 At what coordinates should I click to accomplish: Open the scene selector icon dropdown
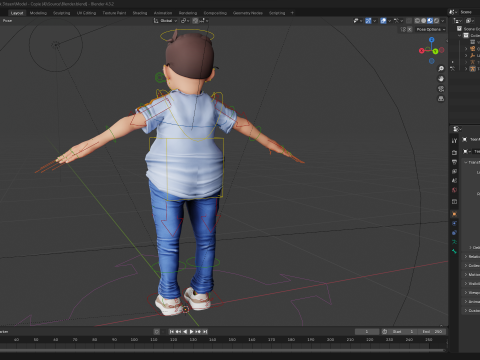[453, 12]
